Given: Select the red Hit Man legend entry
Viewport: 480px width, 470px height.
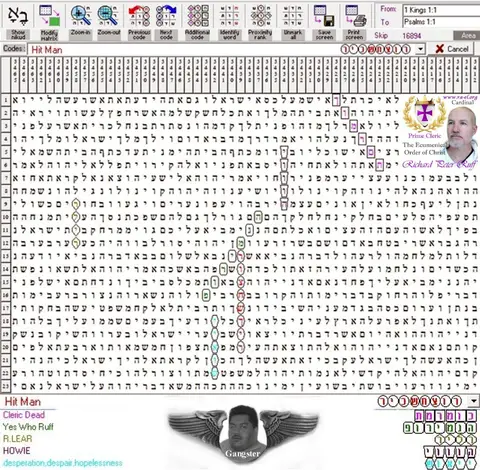Looking at the screenshot, I should (x=23, y=402).
